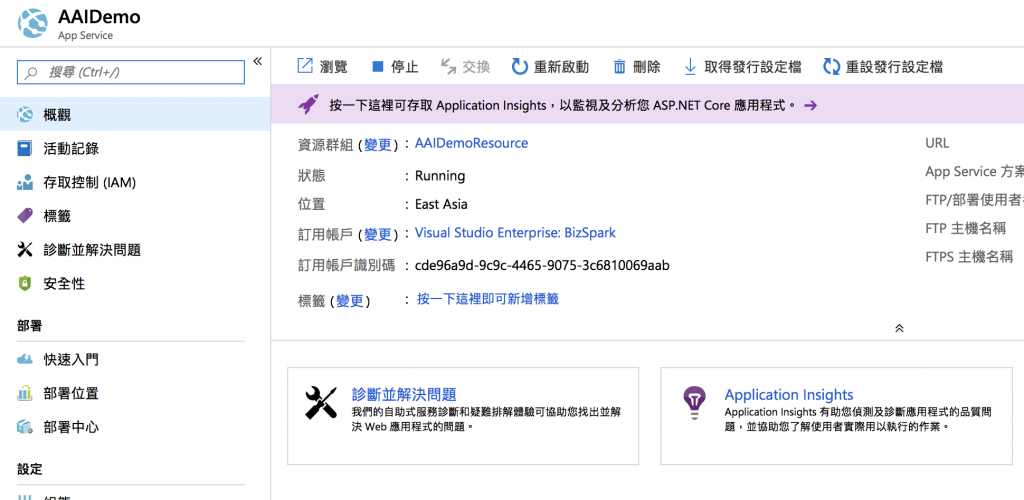Click the 概觀 globe icon in sidebar

pos(25,115)
